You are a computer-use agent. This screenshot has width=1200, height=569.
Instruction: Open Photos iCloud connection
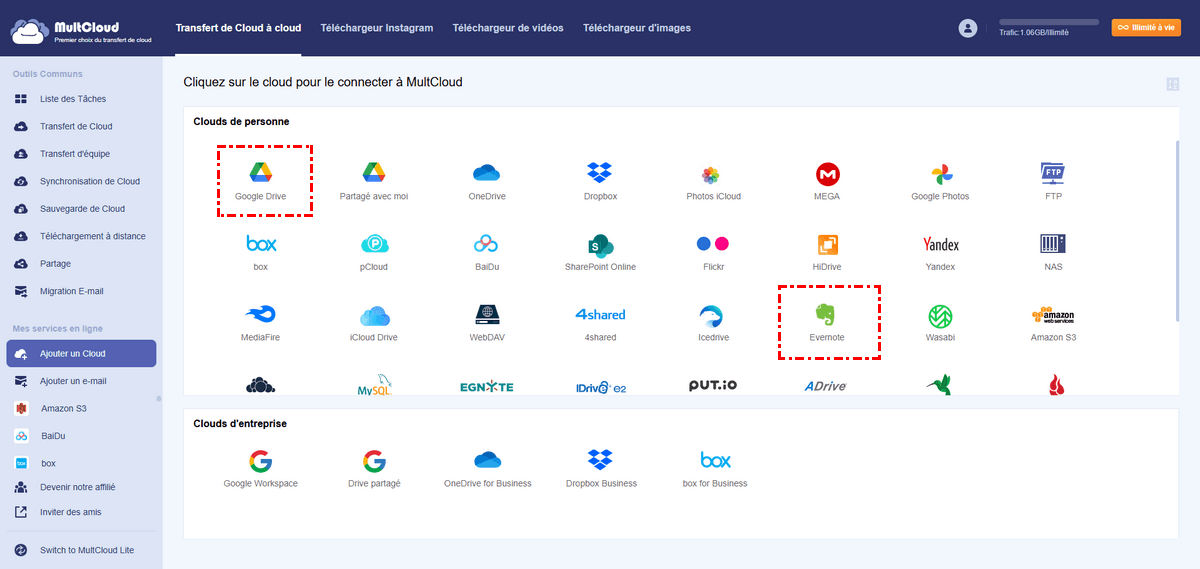click(714, 181)
